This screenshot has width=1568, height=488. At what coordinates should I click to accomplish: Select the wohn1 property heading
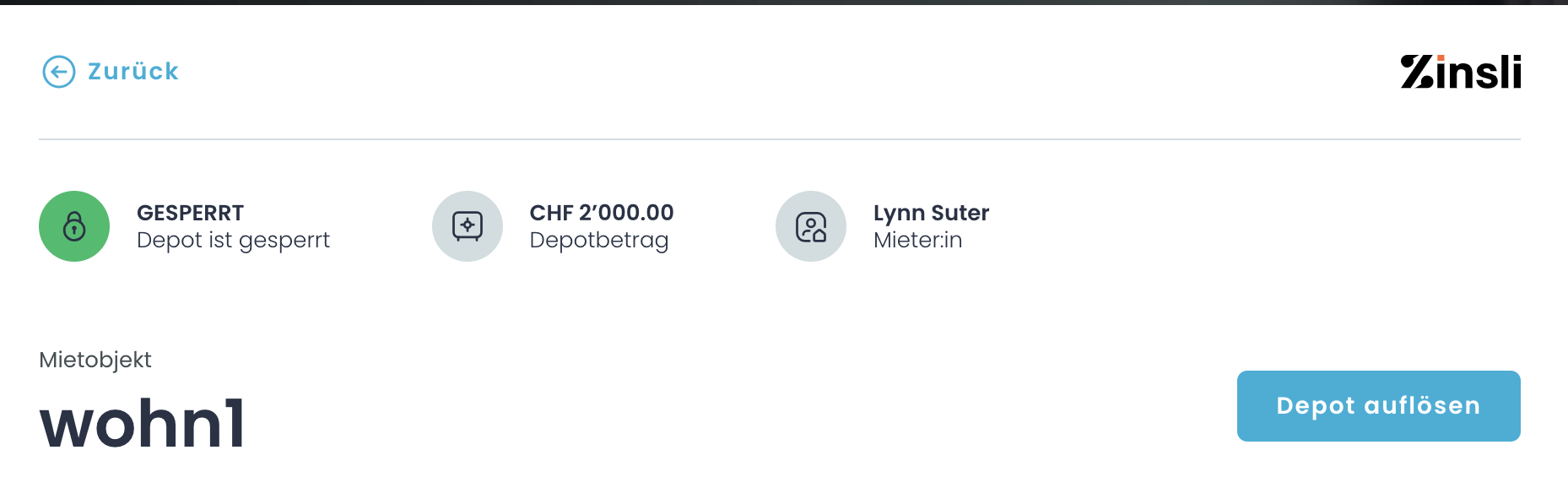143,423
